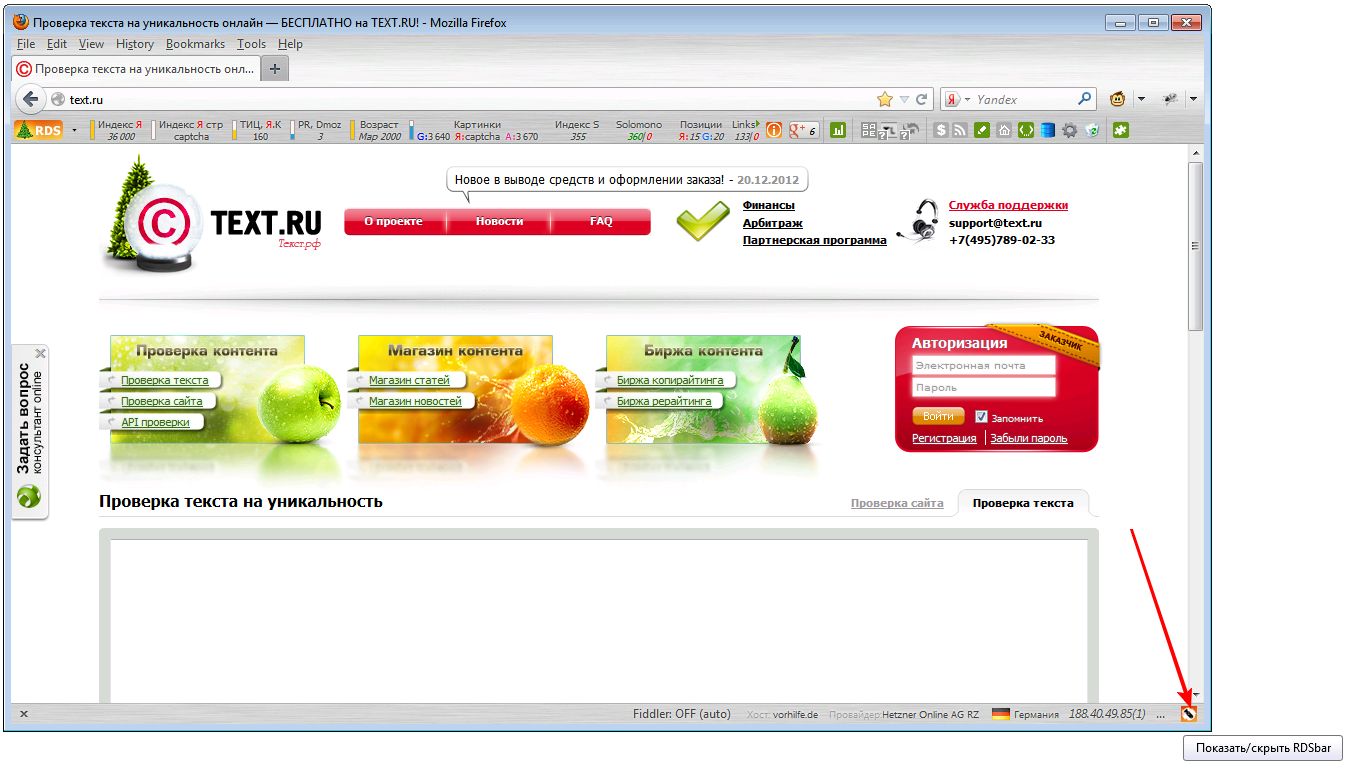1357x774 pixels.
Task: Click the О проекте navigation button
Action: pyautogui.click(x=393, y=221)
